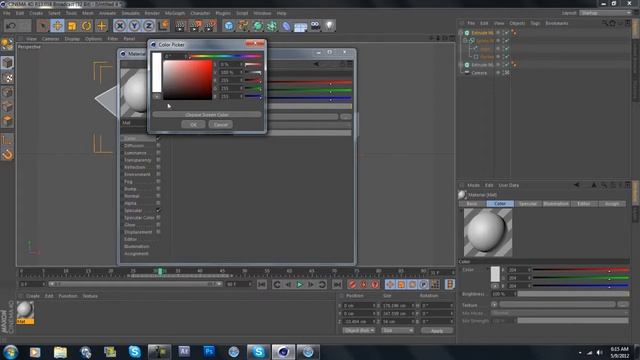
Task: Click the white color swatch in Attributes panel
Action: [495, 274]
